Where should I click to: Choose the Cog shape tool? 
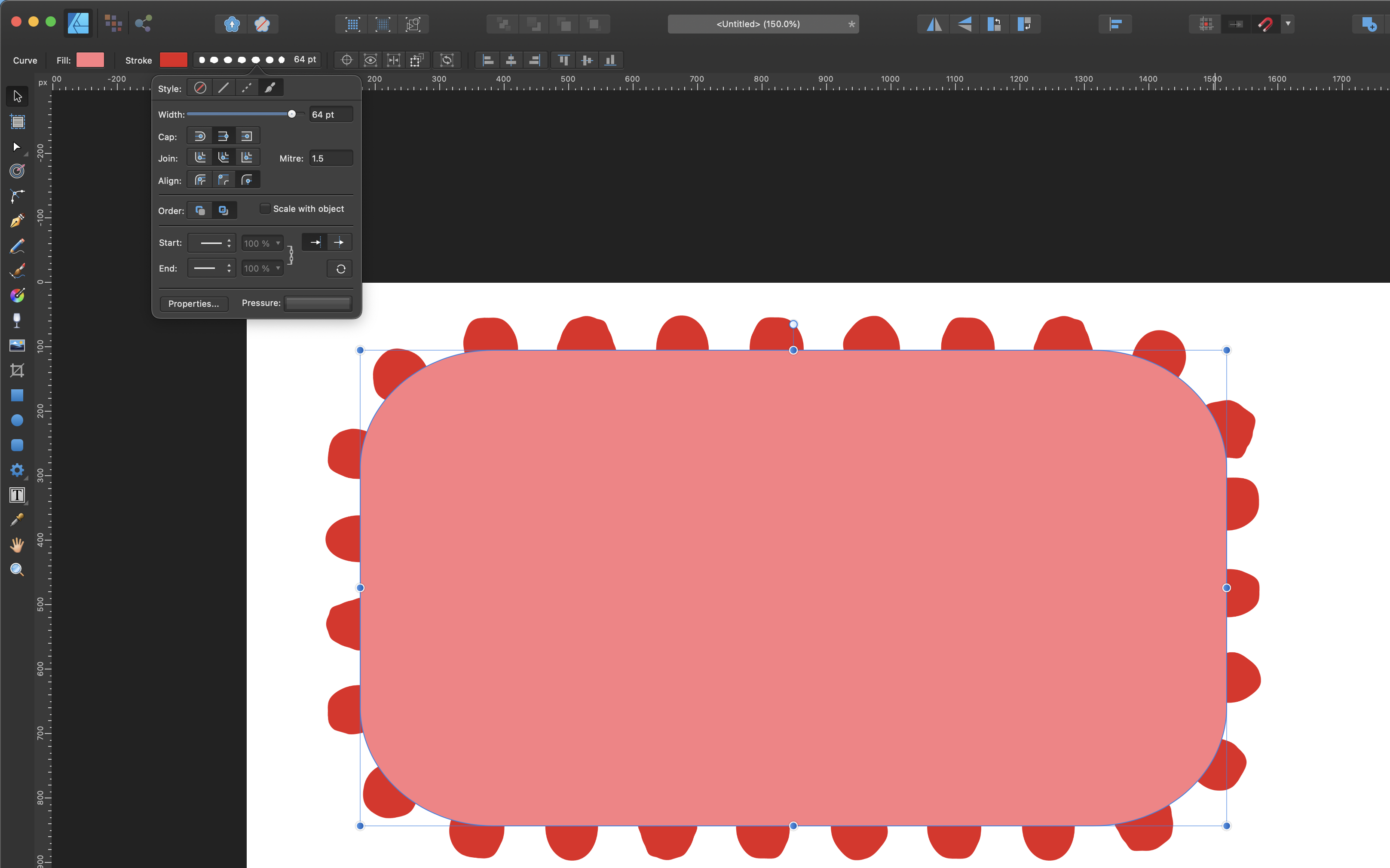tap(17, 470)
